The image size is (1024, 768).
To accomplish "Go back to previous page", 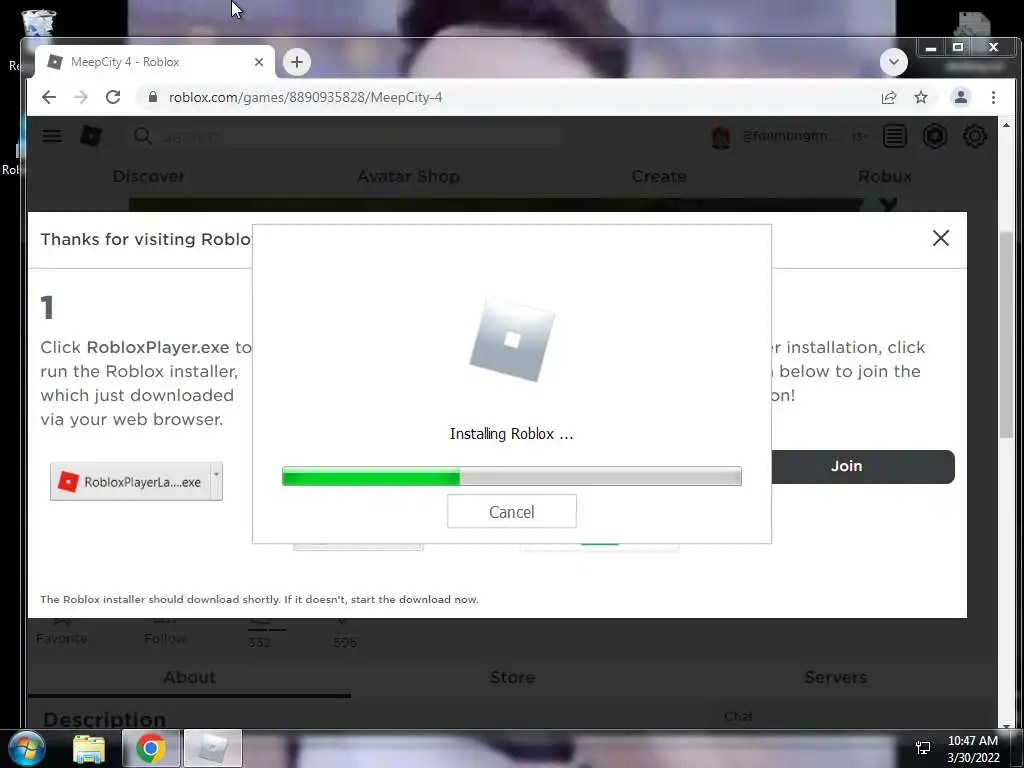I will [49, 97].
